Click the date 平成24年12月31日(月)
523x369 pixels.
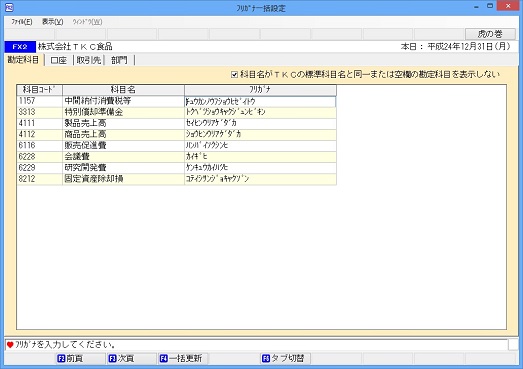tap(469, 47)
